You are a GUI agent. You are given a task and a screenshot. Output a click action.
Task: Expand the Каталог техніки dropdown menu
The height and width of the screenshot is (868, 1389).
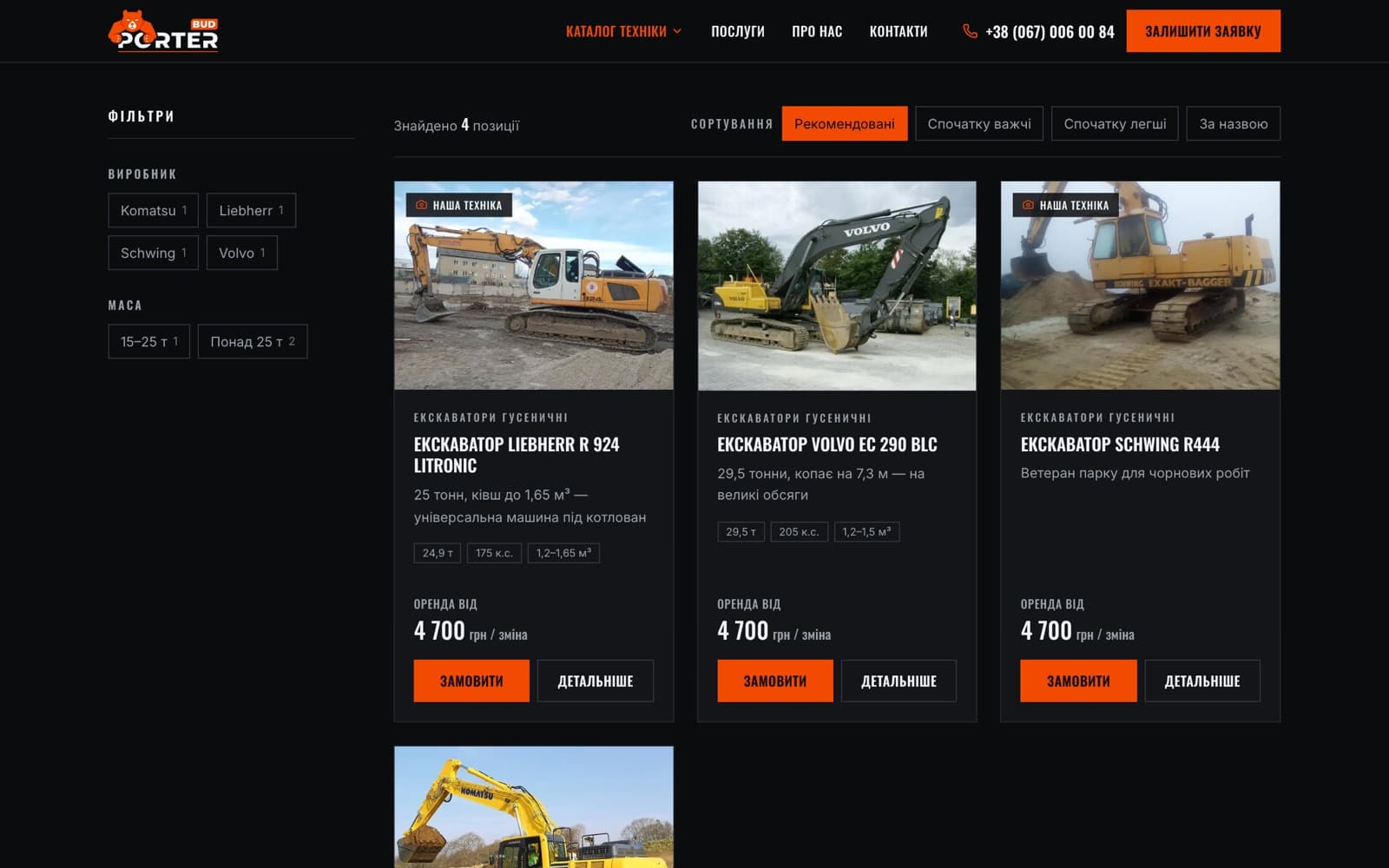tap(623, 31)
